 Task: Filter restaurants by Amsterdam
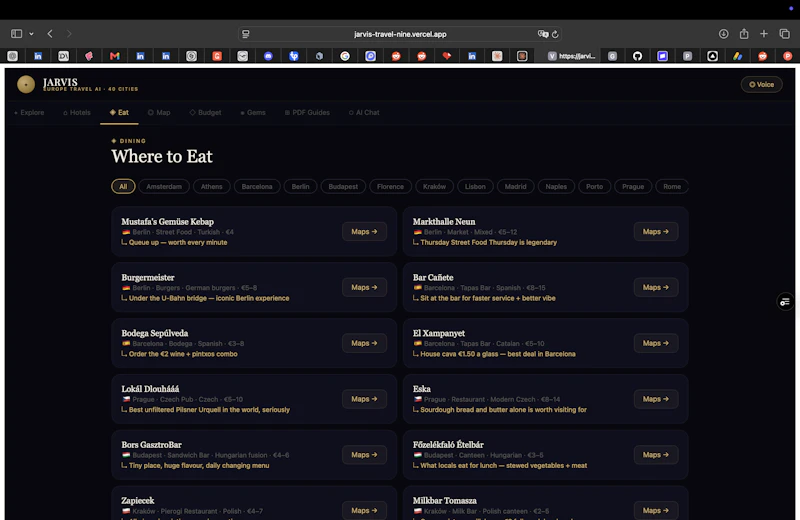(x=164, y=187)
